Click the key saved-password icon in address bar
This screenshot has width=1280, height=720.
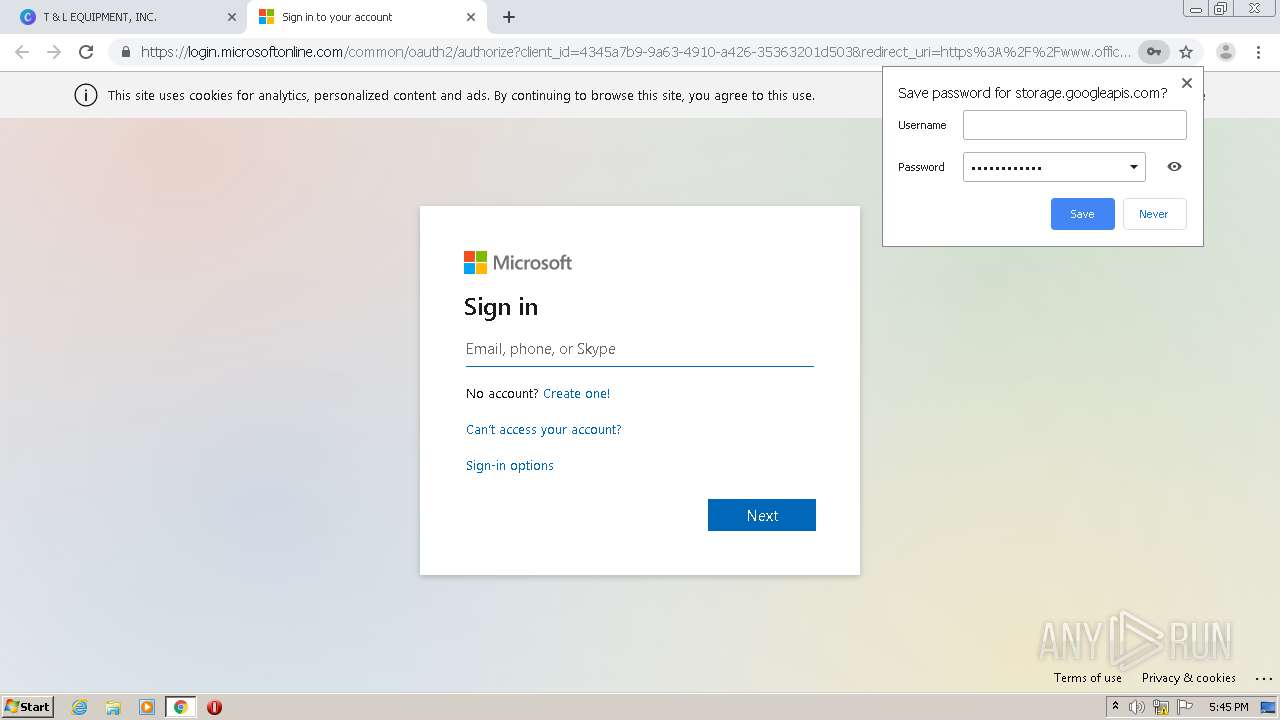pyautogui.click(x=1154, y=52)
